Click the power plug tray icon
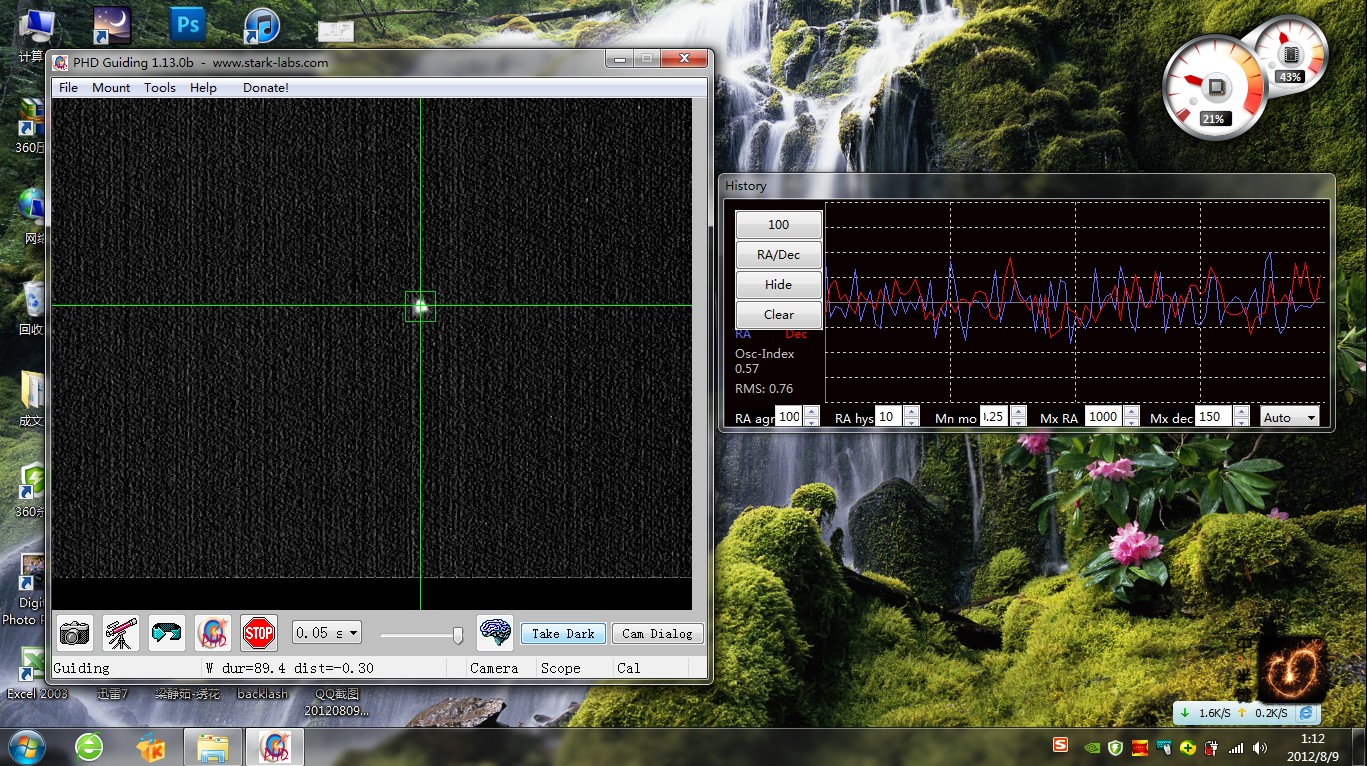 coord(1211,747)
